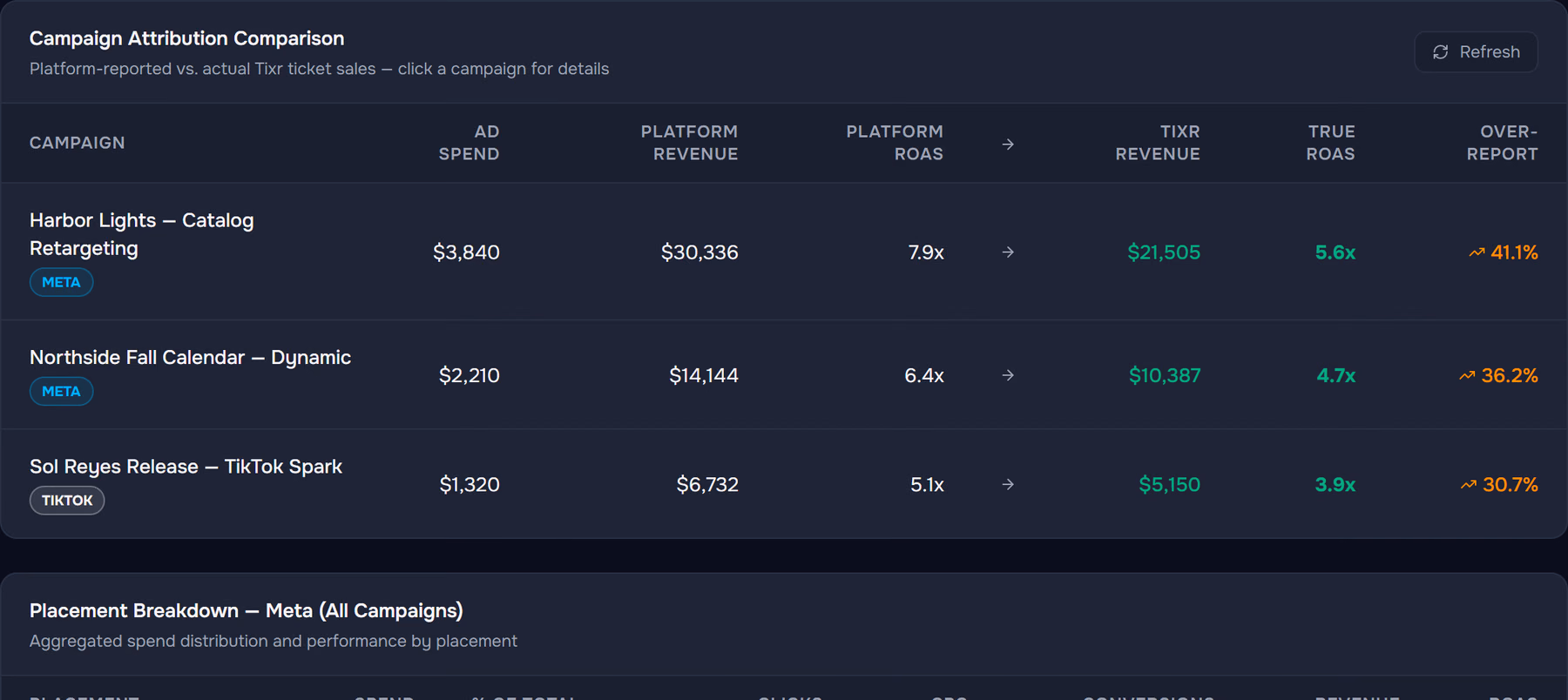Click the 41.1% over-report value

point(1514,252)
